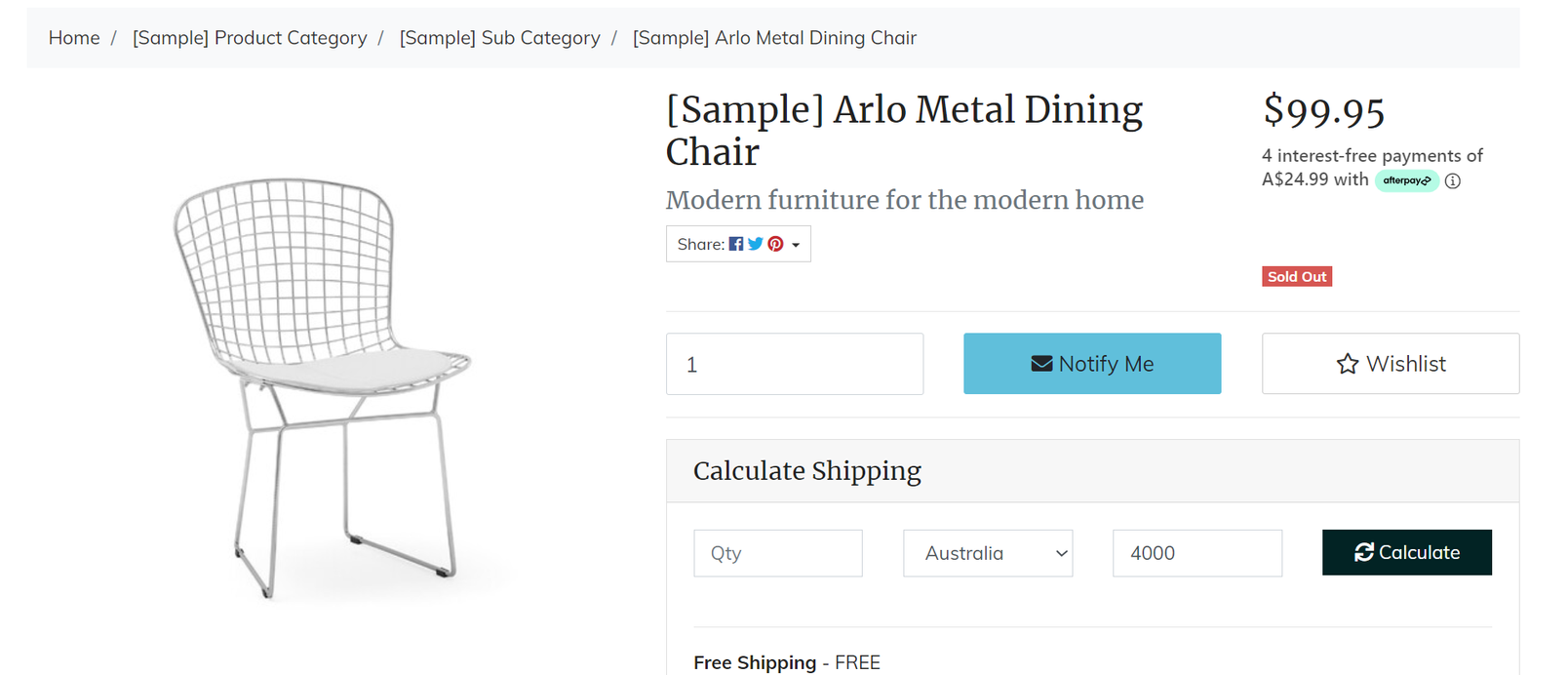
Task: Navigate to the [Sample] Sub Category breadcrumb
Action: tap(499, 38)
